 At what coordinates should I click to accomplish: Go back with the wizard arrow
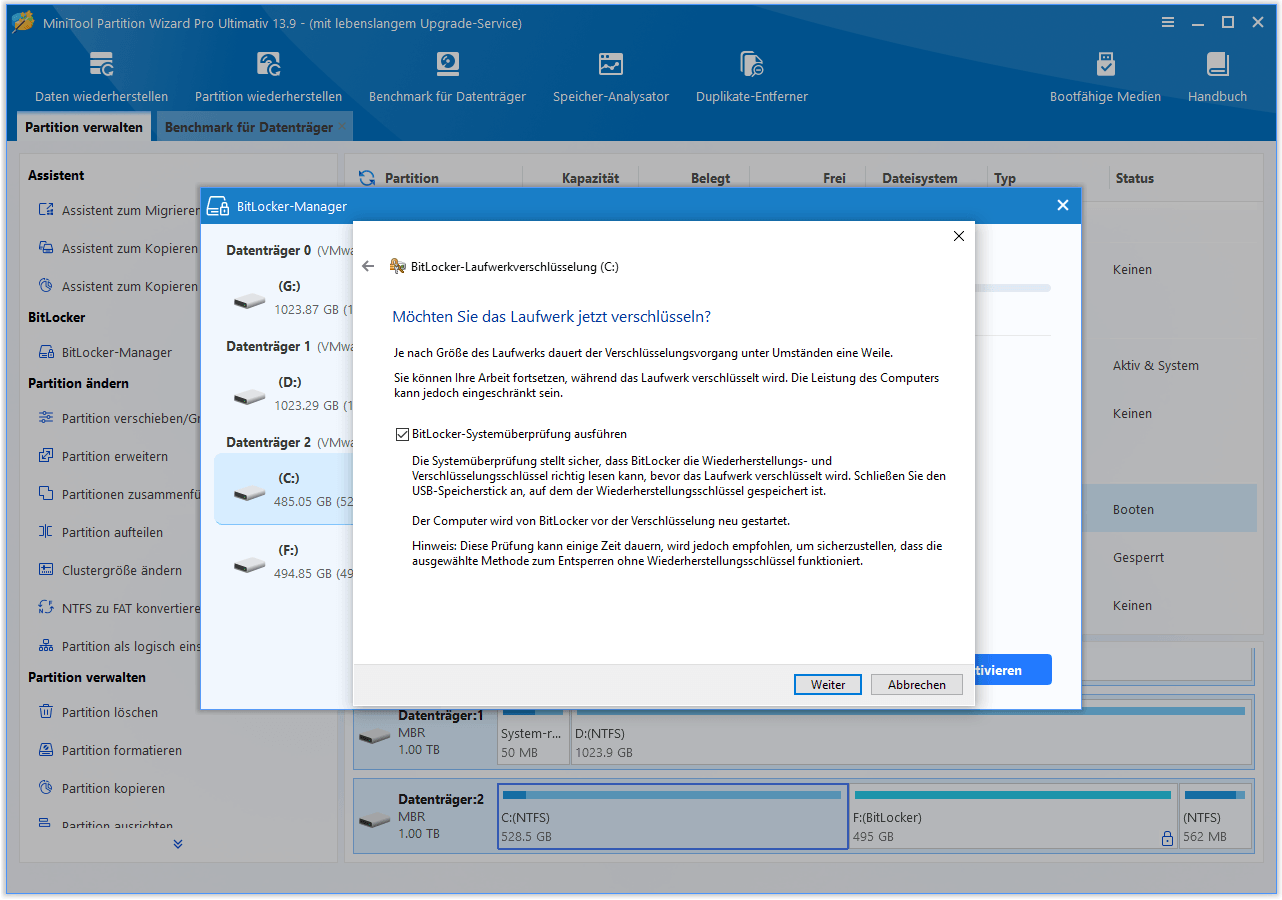[x=368, y=266]
